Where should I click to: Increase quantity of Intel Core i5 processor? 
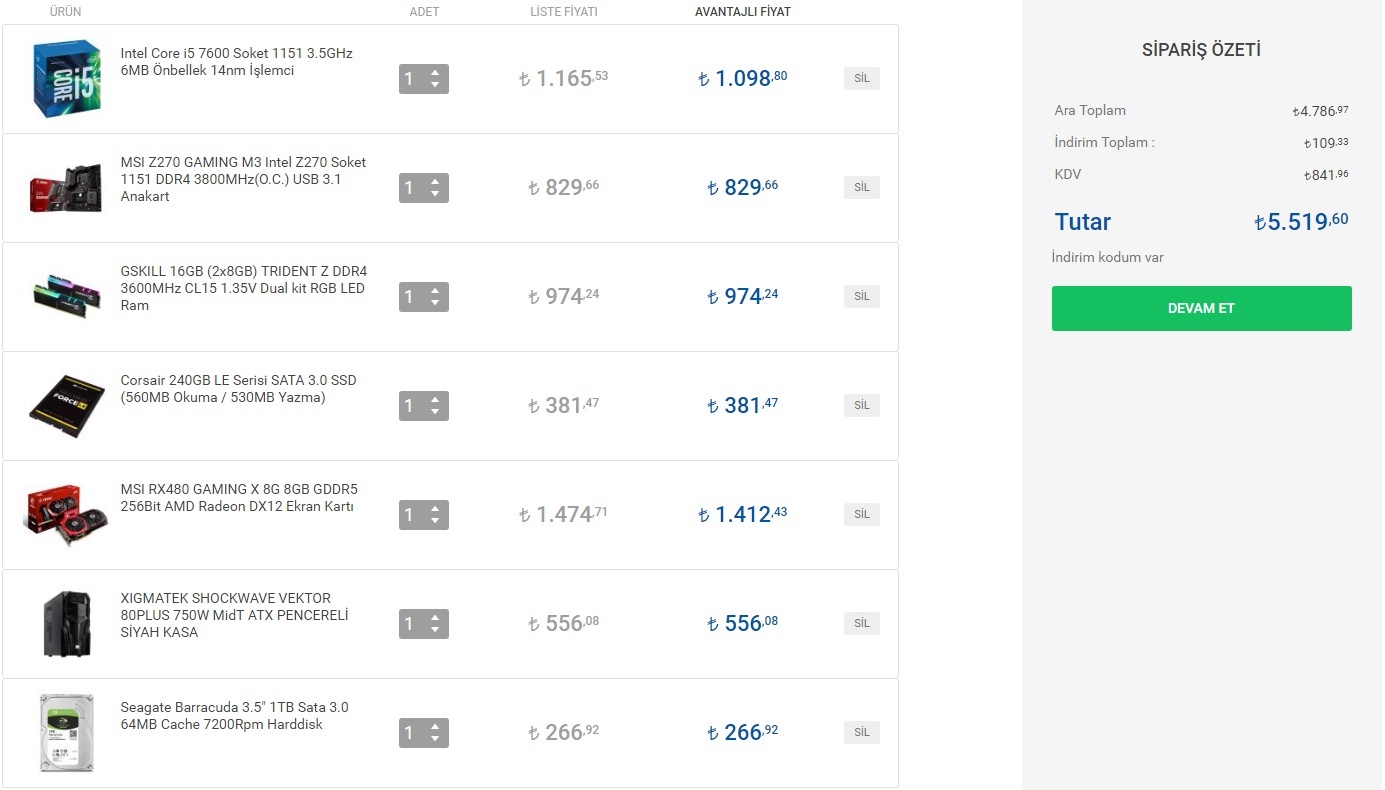(x=435, y=73)
